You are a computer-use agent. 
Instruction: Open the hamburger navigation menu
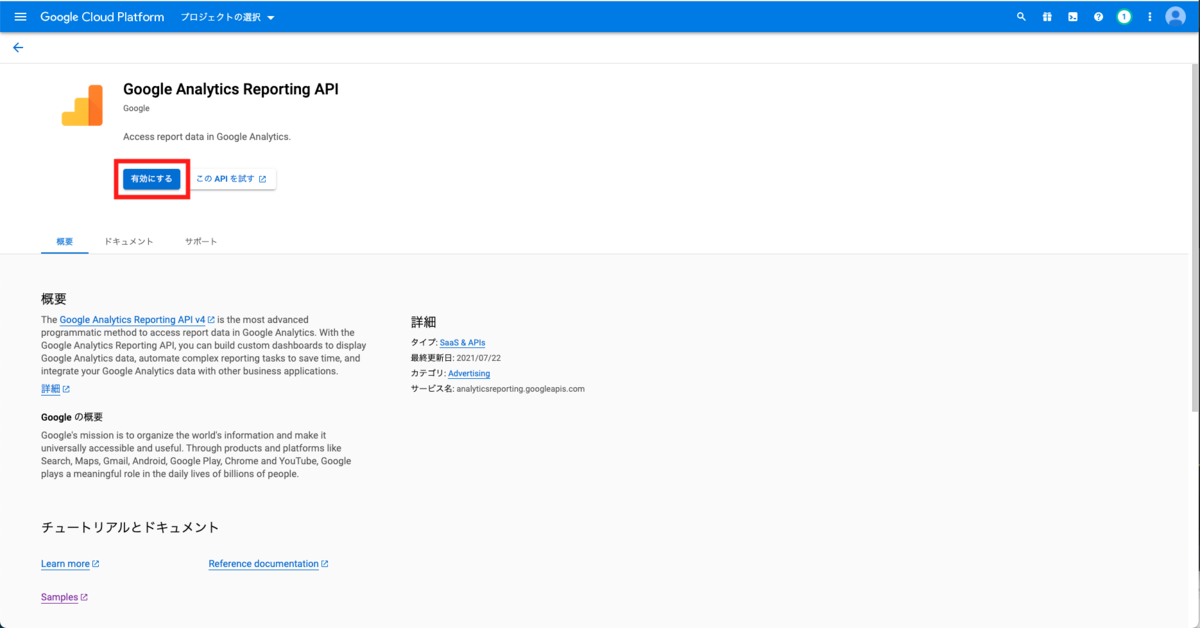20,17
